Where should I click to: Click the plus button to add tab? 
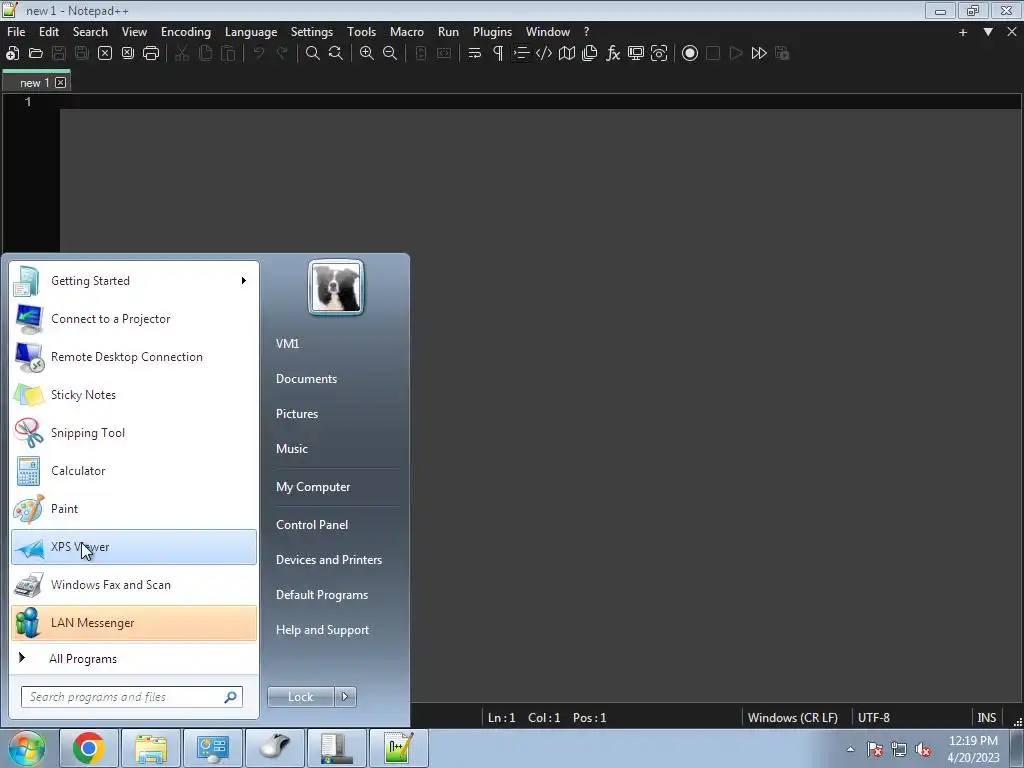pyautogui.click(x=963, y=32)
